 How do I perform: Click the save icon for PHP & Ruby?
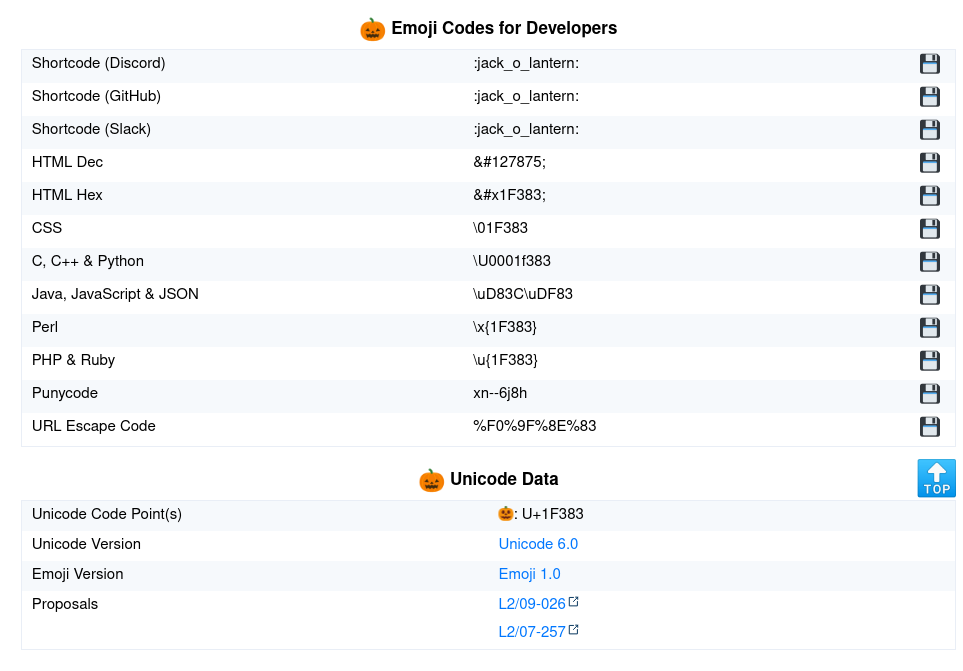pos(929,361)
